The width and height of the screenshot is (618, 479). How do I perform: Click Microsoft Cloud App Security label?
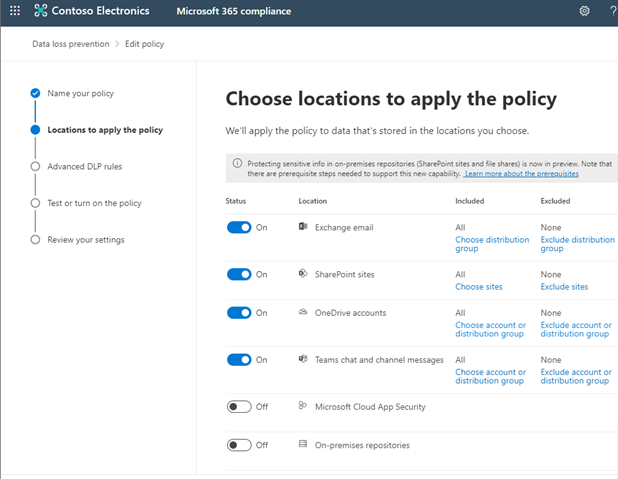click(x=370, y=406)
